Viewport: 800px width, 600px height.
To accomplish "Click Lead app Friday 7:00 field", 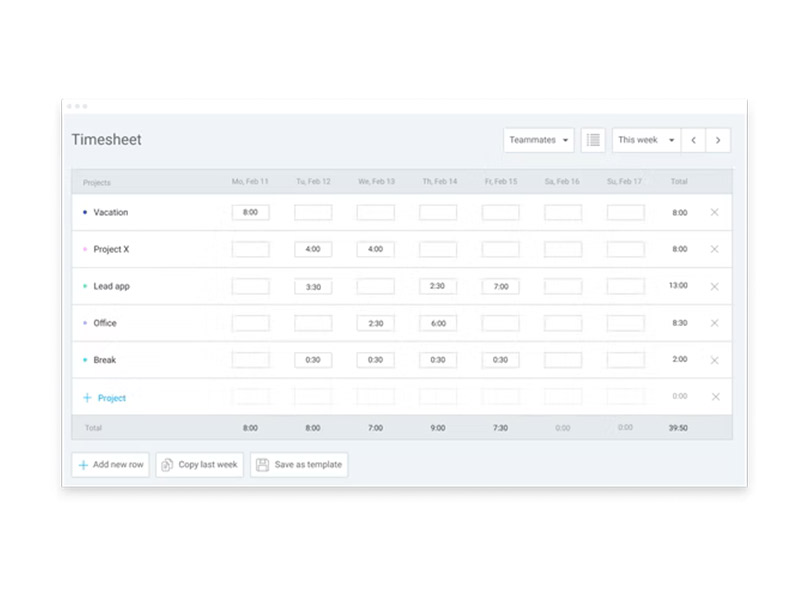I will point(501,286).
